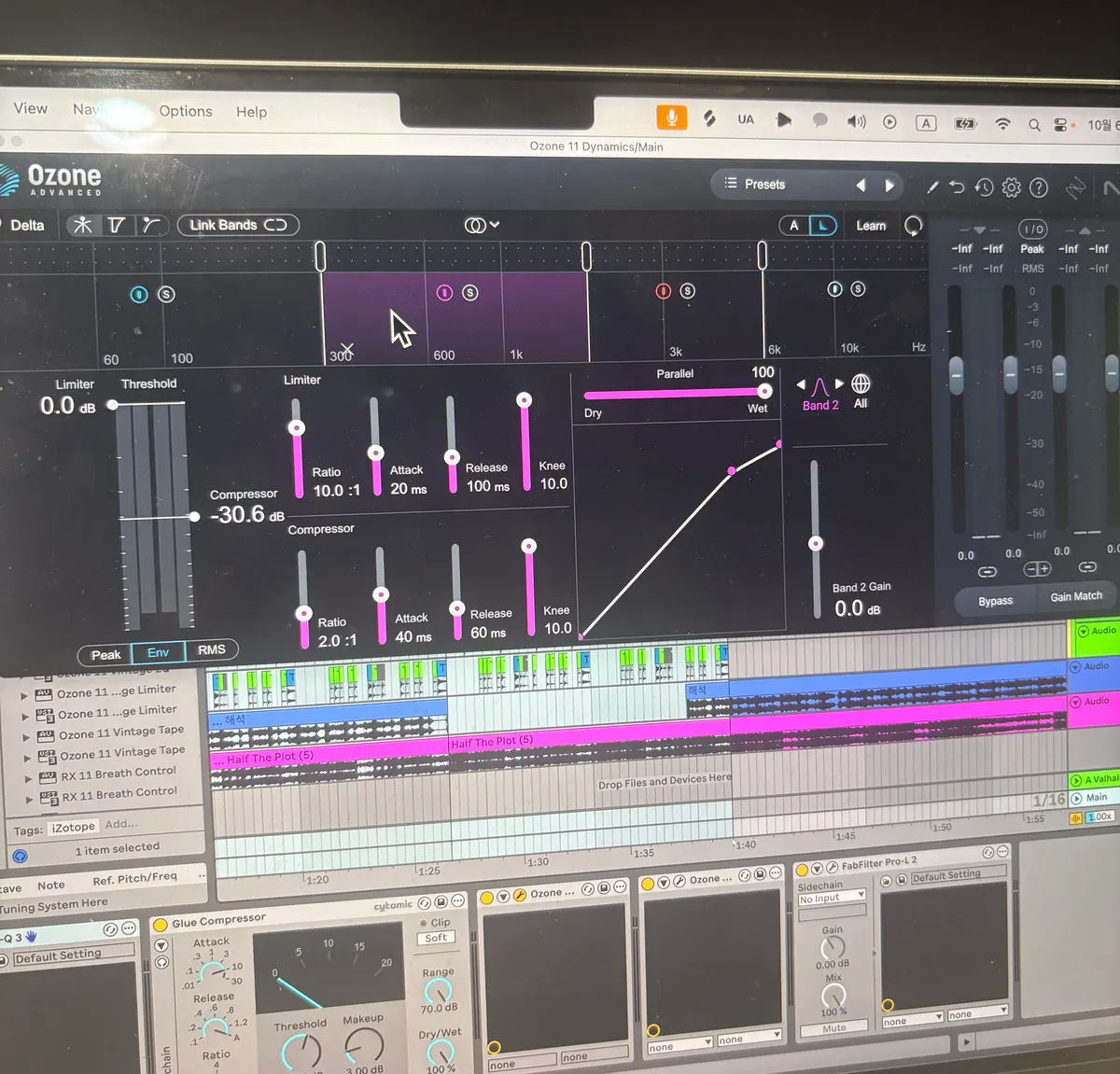Solo the band near 10k with S

point(858,289)
